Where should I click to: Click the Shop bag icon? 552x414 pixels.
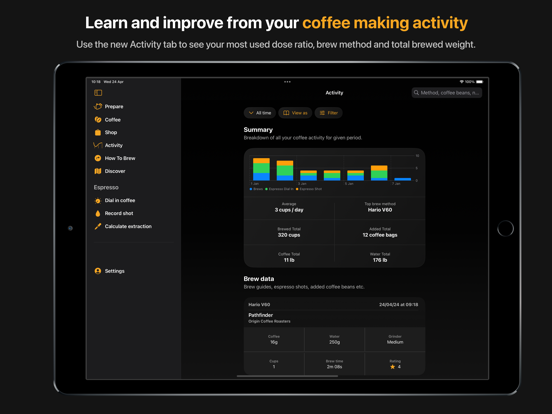98,132
